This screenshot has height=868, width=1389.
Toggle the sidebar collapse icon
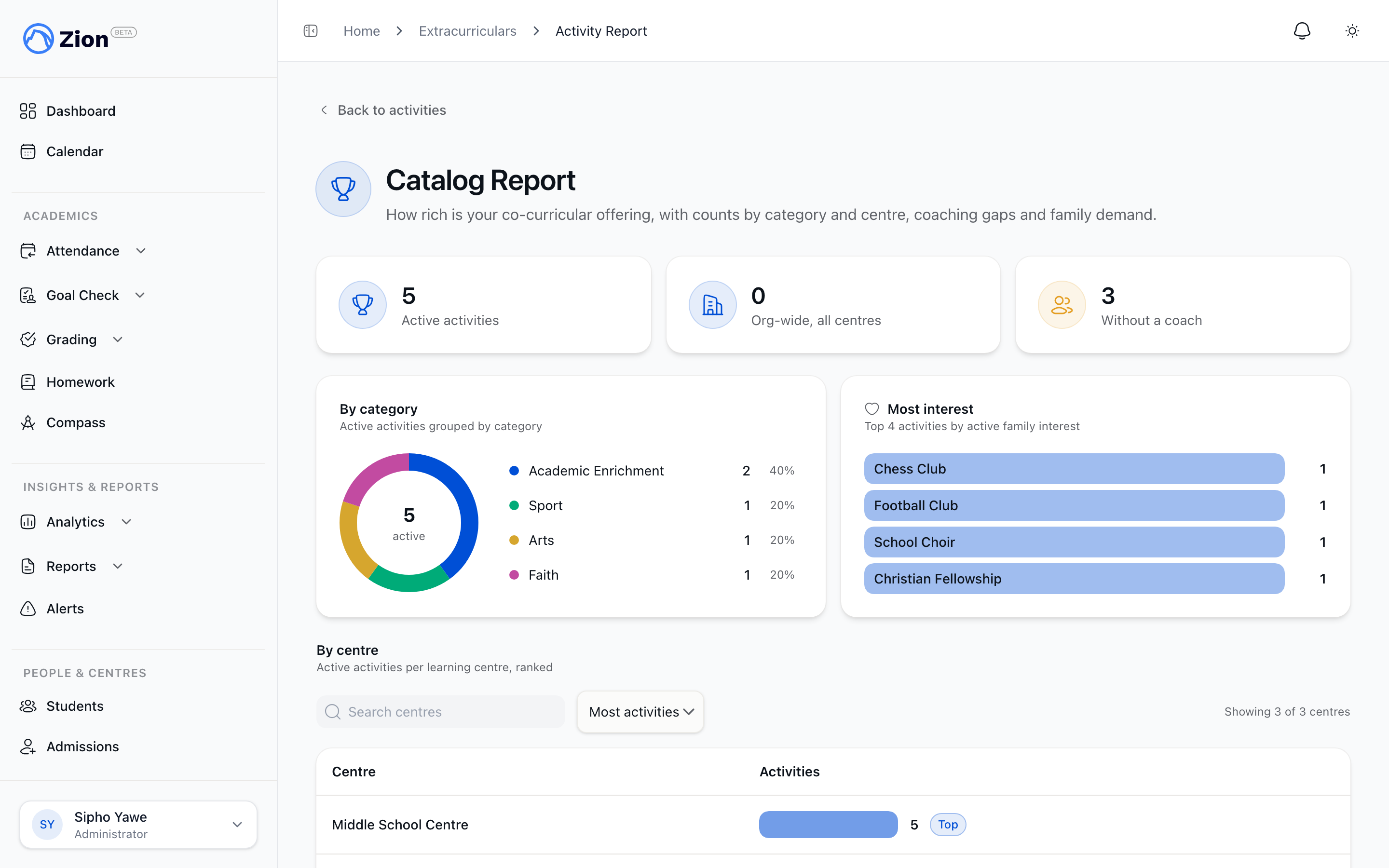point(311,31)
